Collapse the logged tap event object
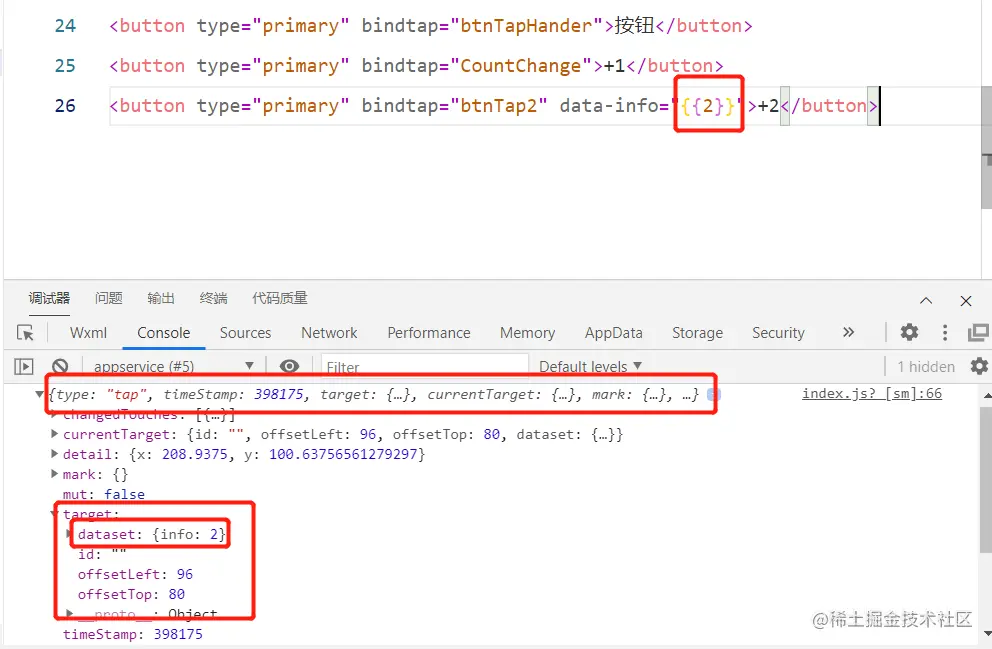The height and width of the screenshot is (649, 992). (x=39, y=395)
